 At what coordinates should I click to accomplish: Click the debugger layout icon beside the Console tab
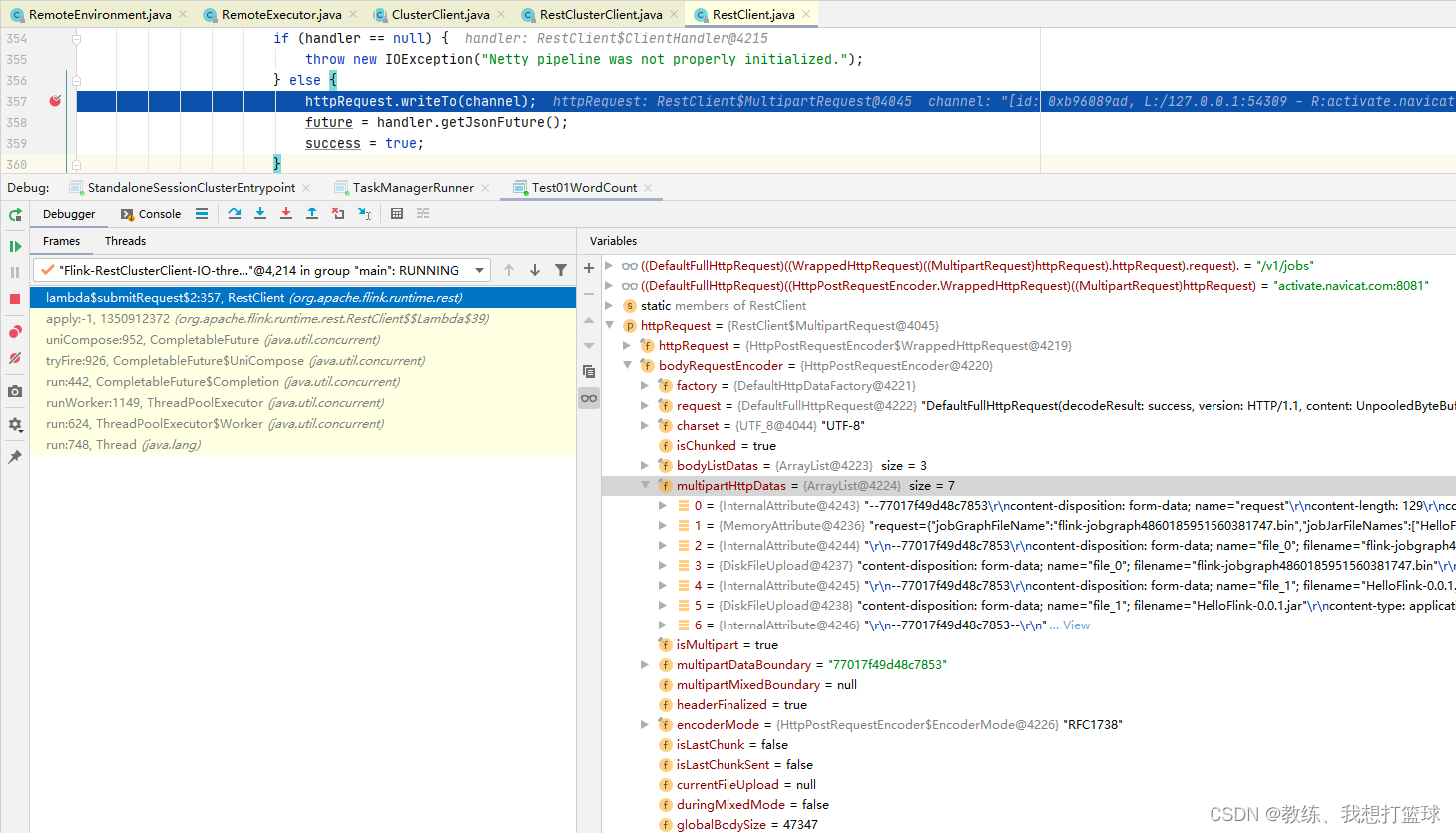point(202,213)
